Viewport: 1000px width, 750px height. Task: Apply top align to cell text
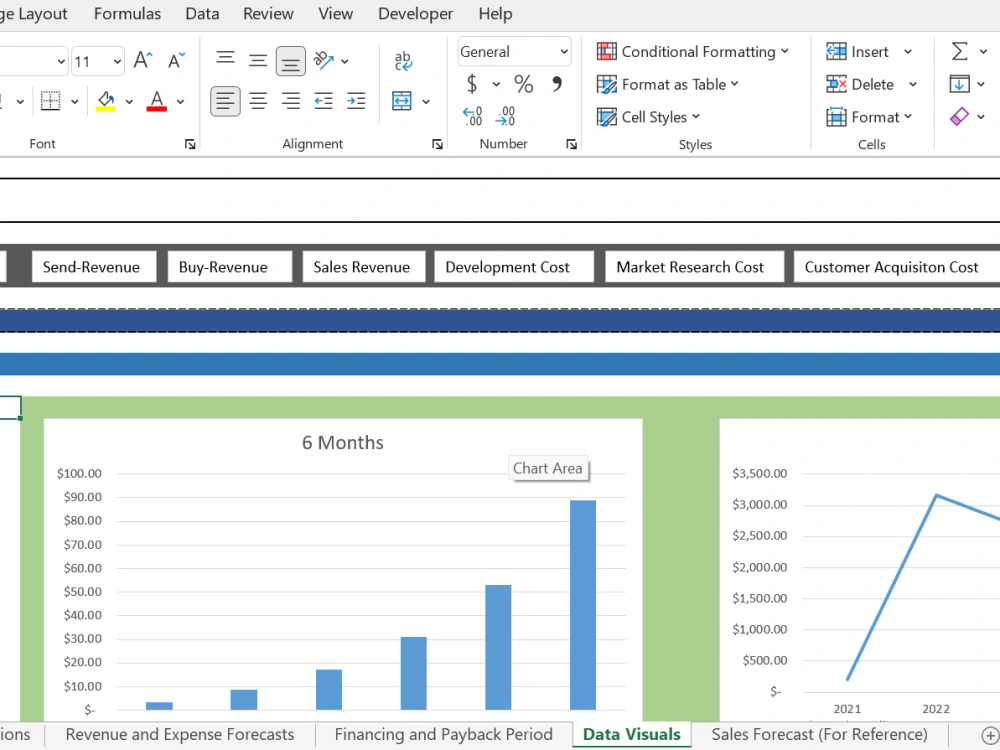[225, 61]
